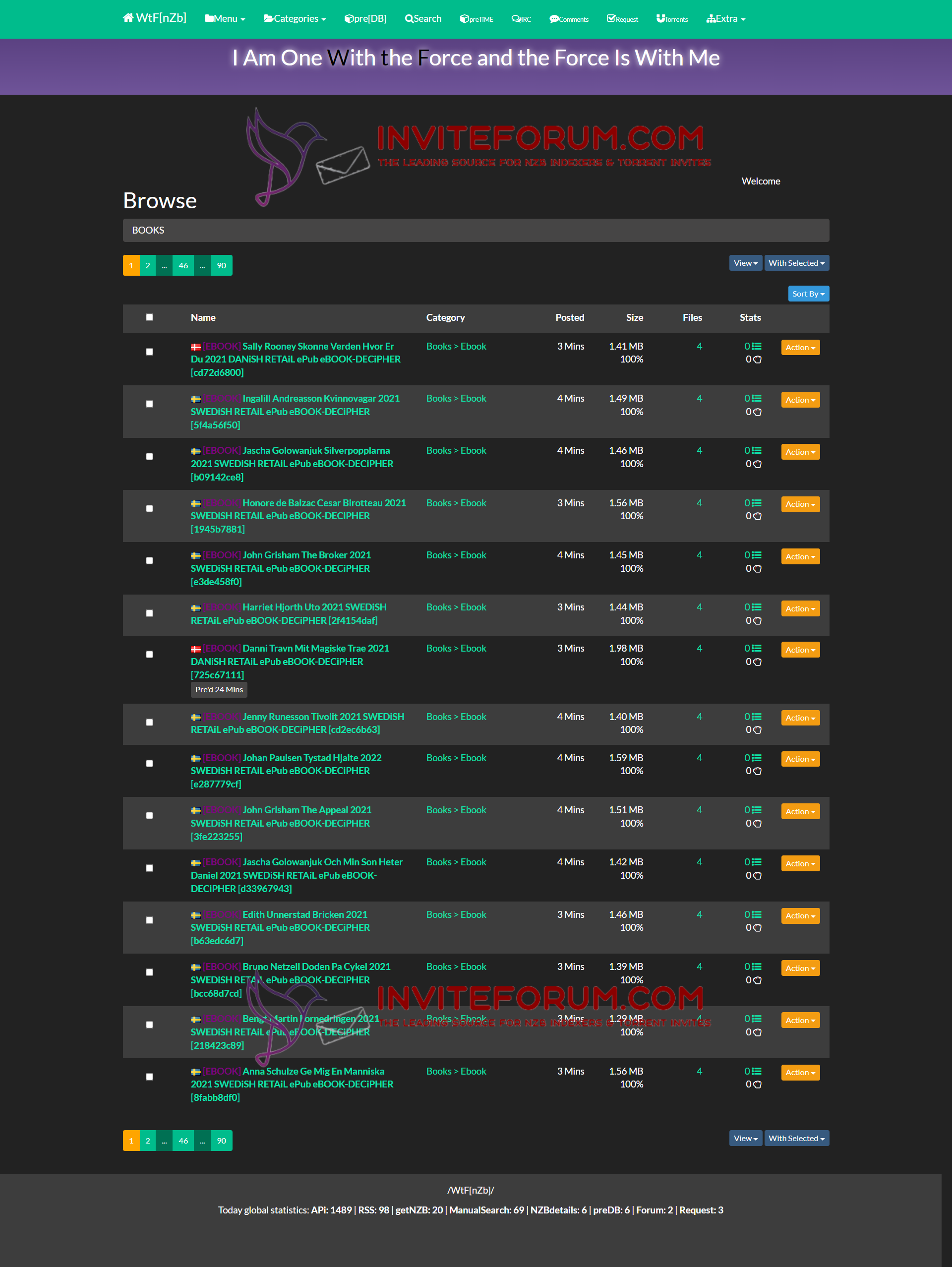This screenshot has width=952, height=1267.
Task: Click grabs icon for Jascha Golowanjuk Silverpopplarna row
Action: tap(757, 464)
